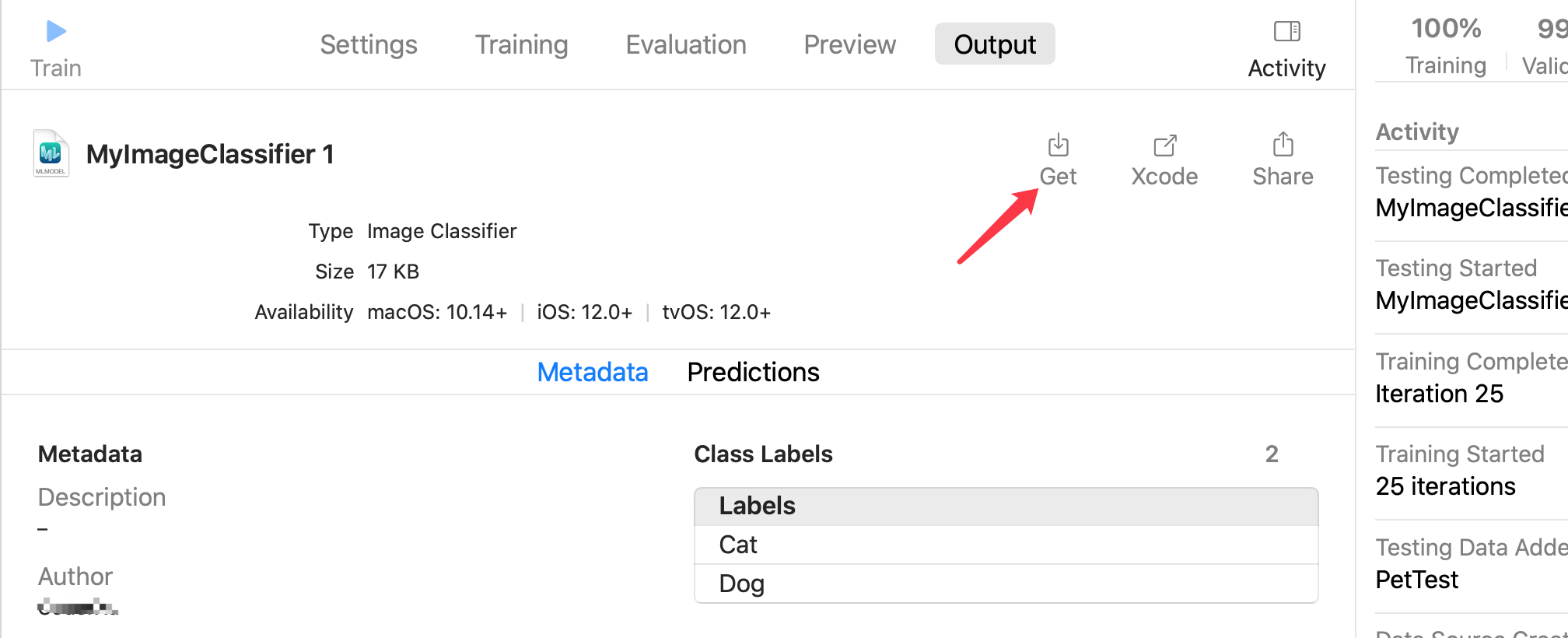Open model in Xcode icon
Screen dimensions: 1568x638
coord(1164,145)
